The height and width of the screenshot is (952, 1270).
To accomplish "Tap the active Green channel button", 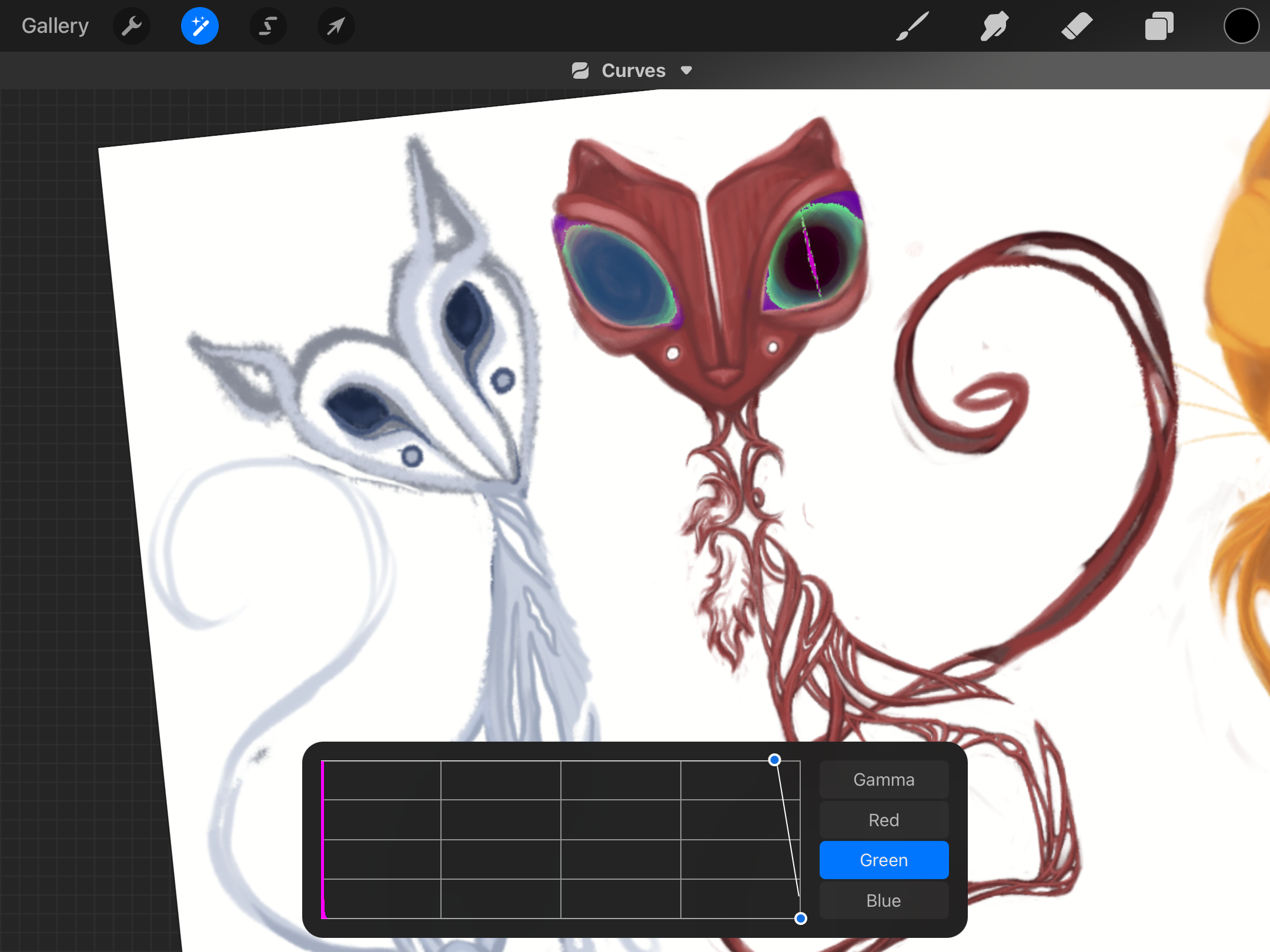I will 884,860.
